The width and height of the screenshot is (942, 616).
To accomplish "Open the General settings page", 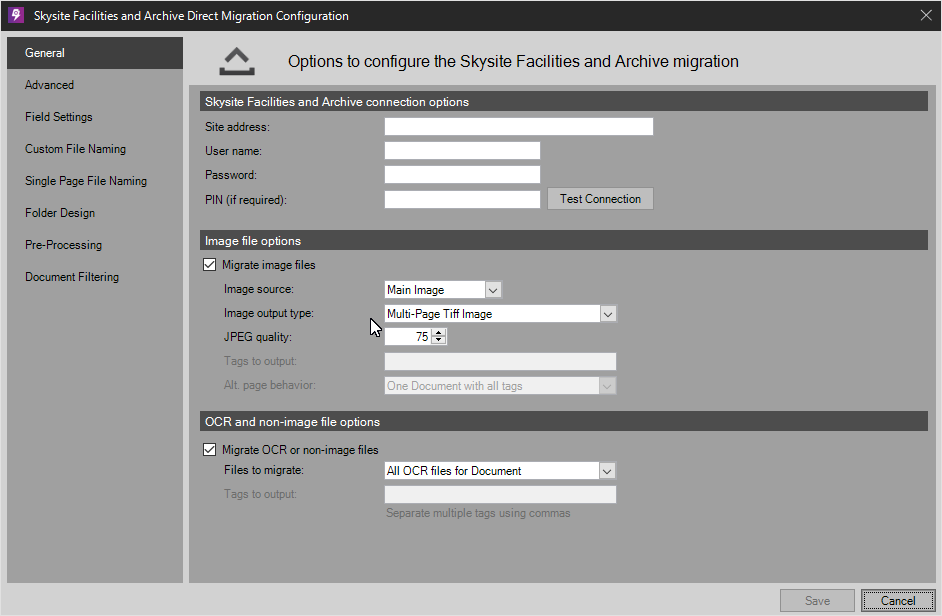I will pyautogui.click(x=95, y=53).
